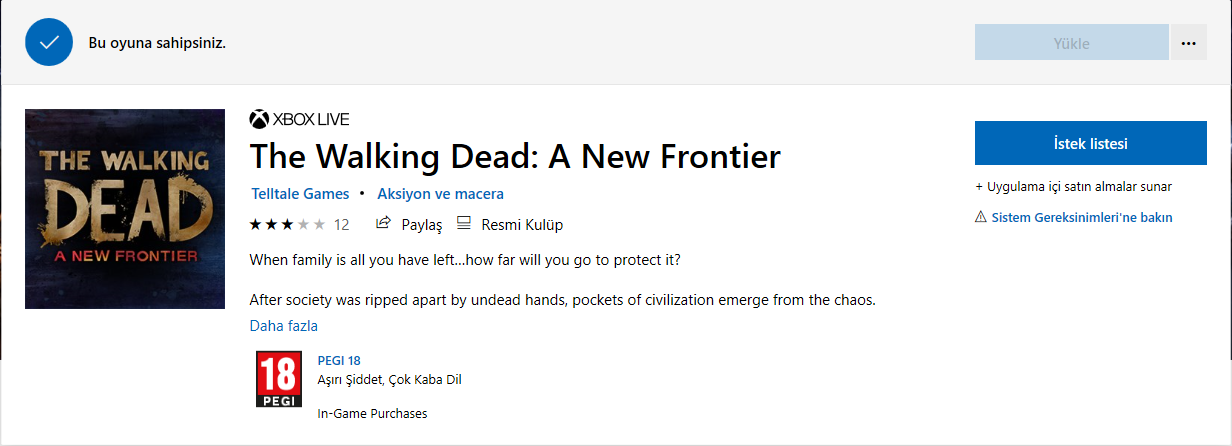Click the Resmi Kulüp icon
Screen dimensions: 1232x446
tap(463, 224)
